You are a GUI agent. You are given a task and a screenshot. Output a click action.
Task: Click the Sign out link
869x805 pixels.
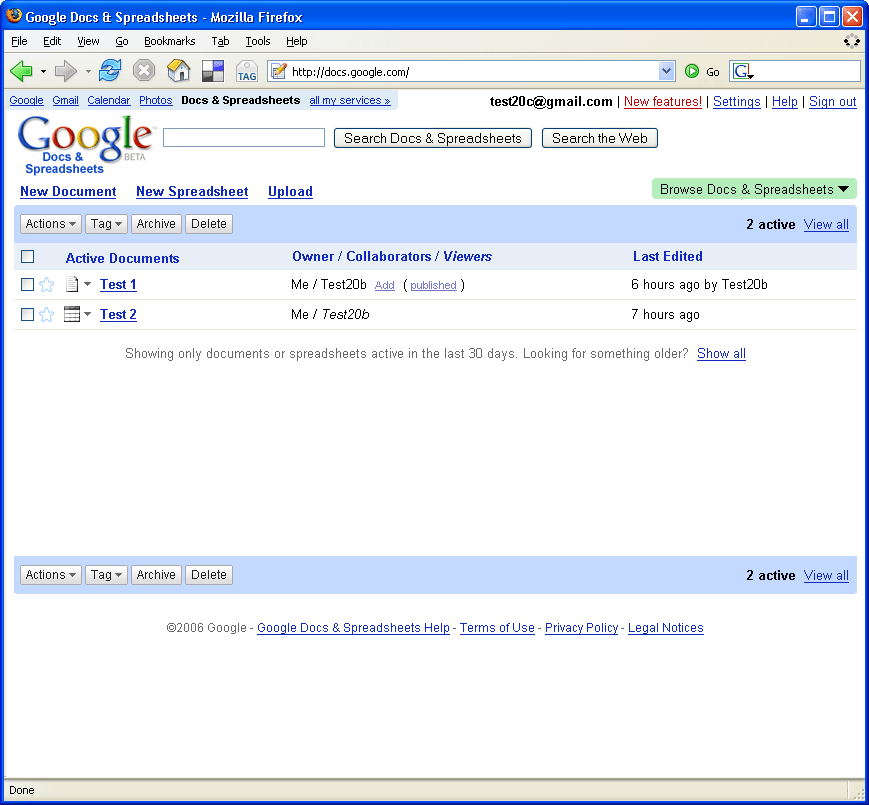click(832, 101)
